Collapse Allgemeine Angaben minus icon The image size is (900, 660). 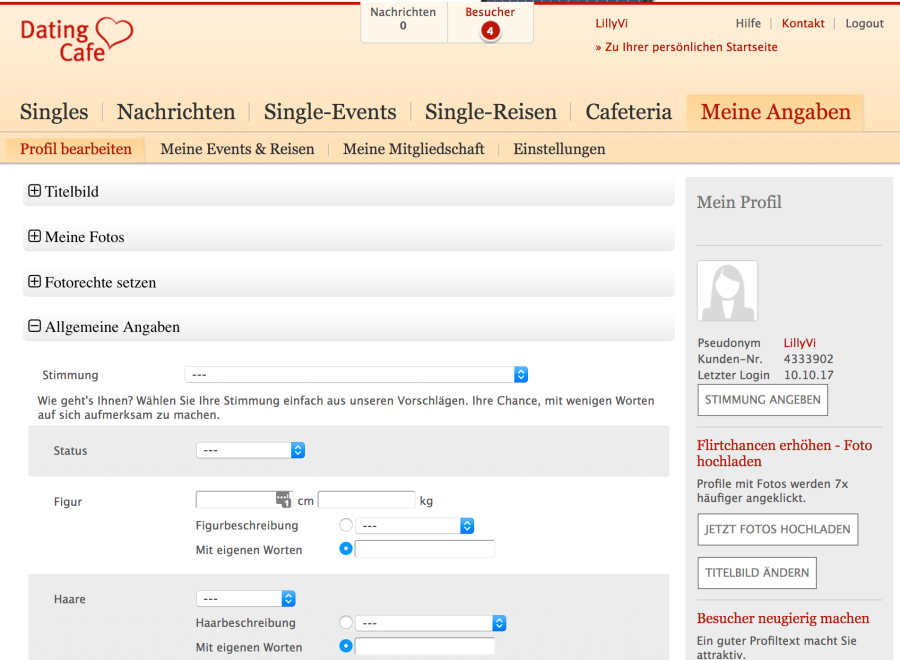tap(34, 326)
